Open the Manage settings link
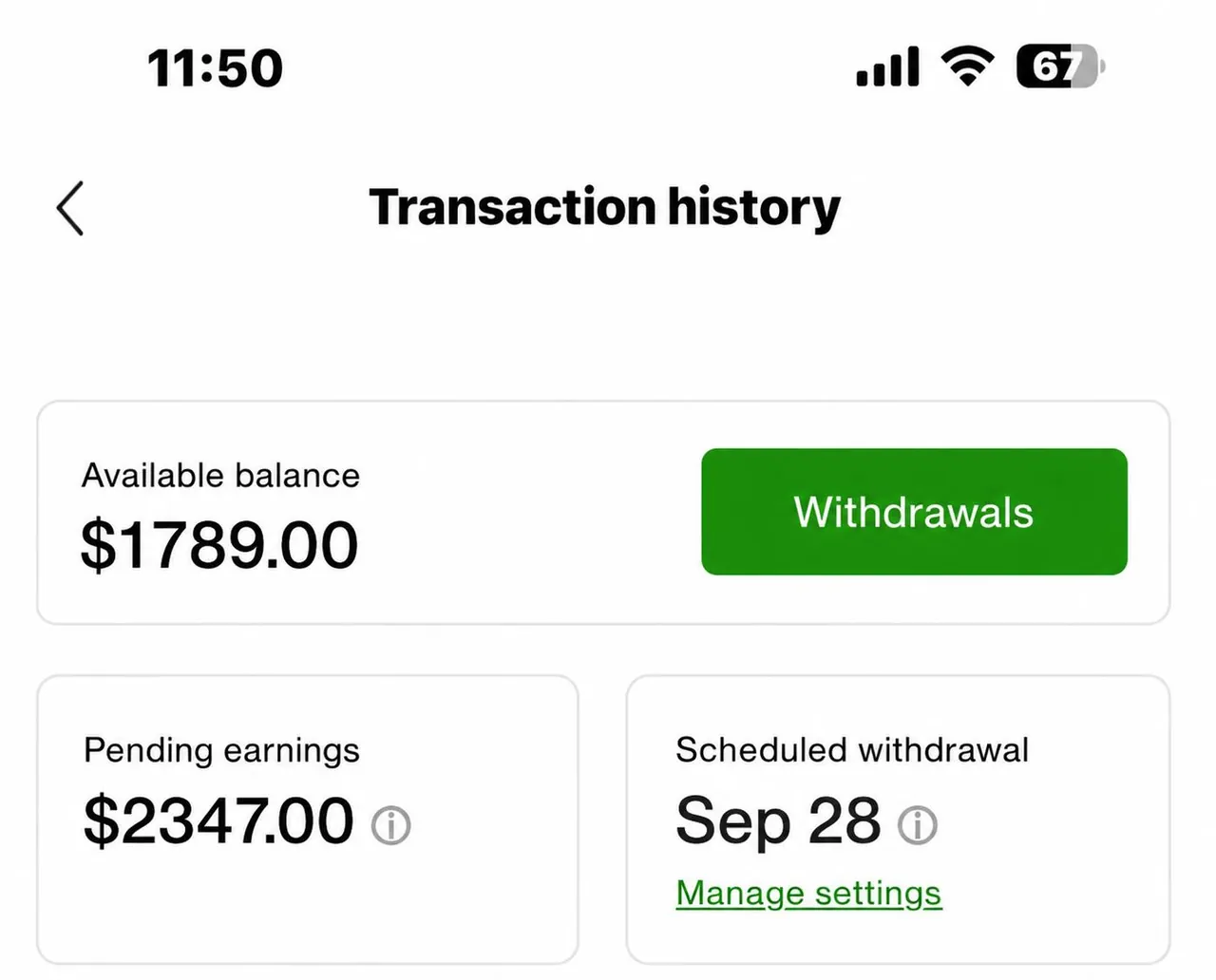 coord(808,894)
